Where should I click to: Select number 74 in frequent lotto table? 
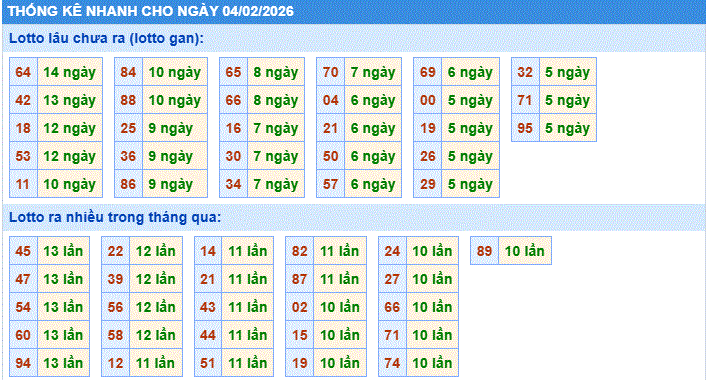(x=392, y=362)
